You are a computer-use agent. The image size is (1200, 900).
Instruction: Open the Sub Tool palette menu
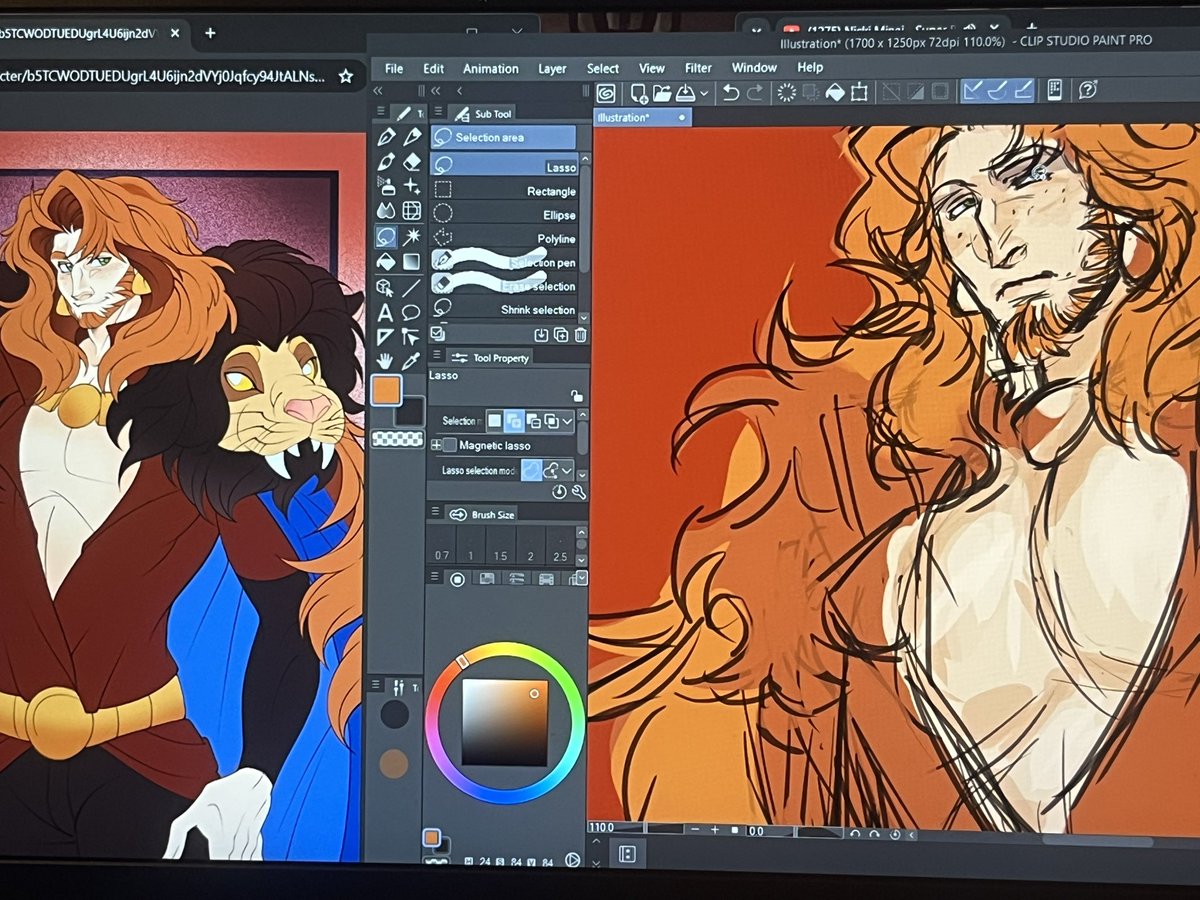[x=438, y=111]
